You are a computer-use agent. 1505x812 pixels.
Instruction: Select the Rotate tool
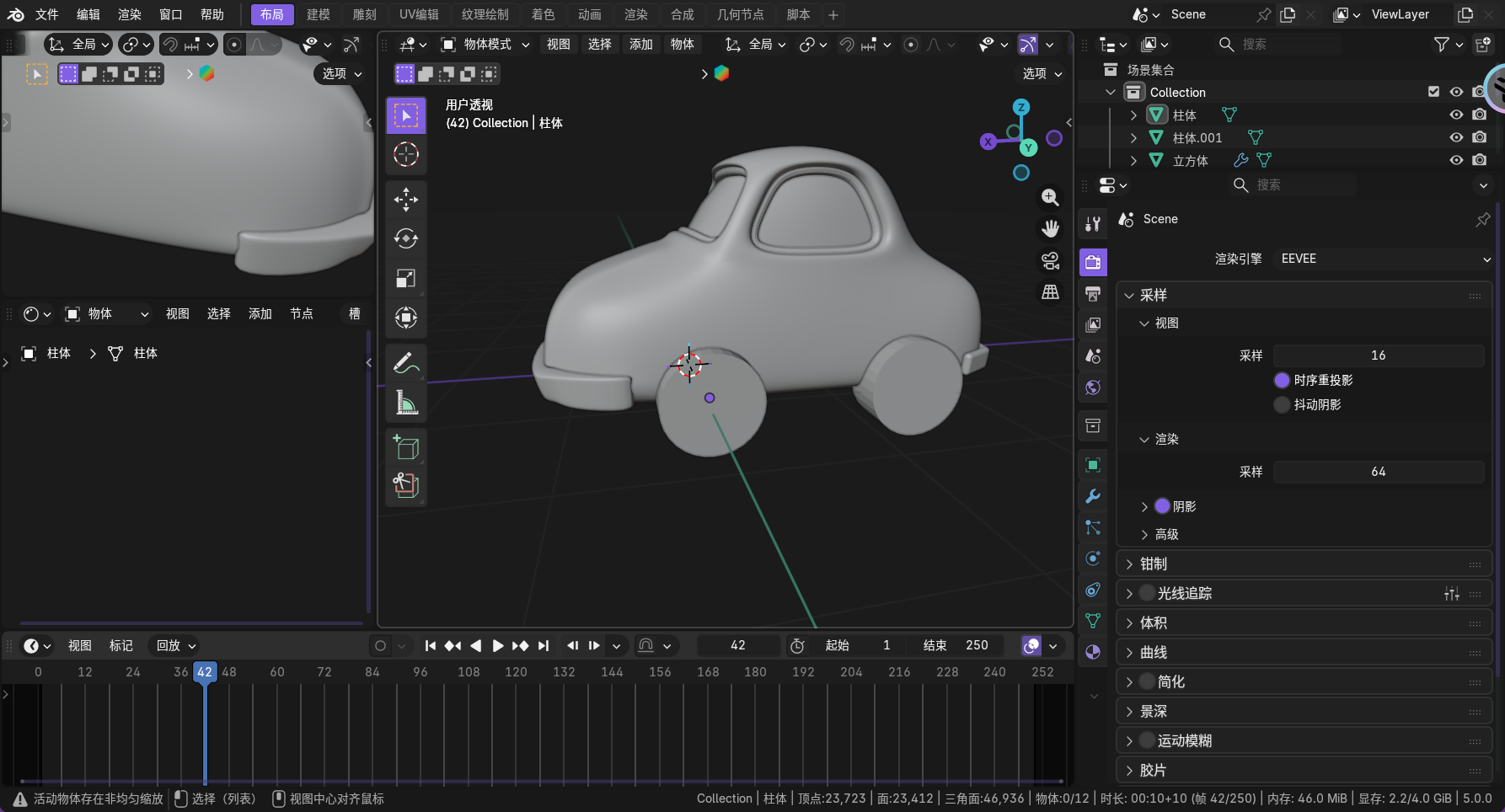[x=406, y=239]
